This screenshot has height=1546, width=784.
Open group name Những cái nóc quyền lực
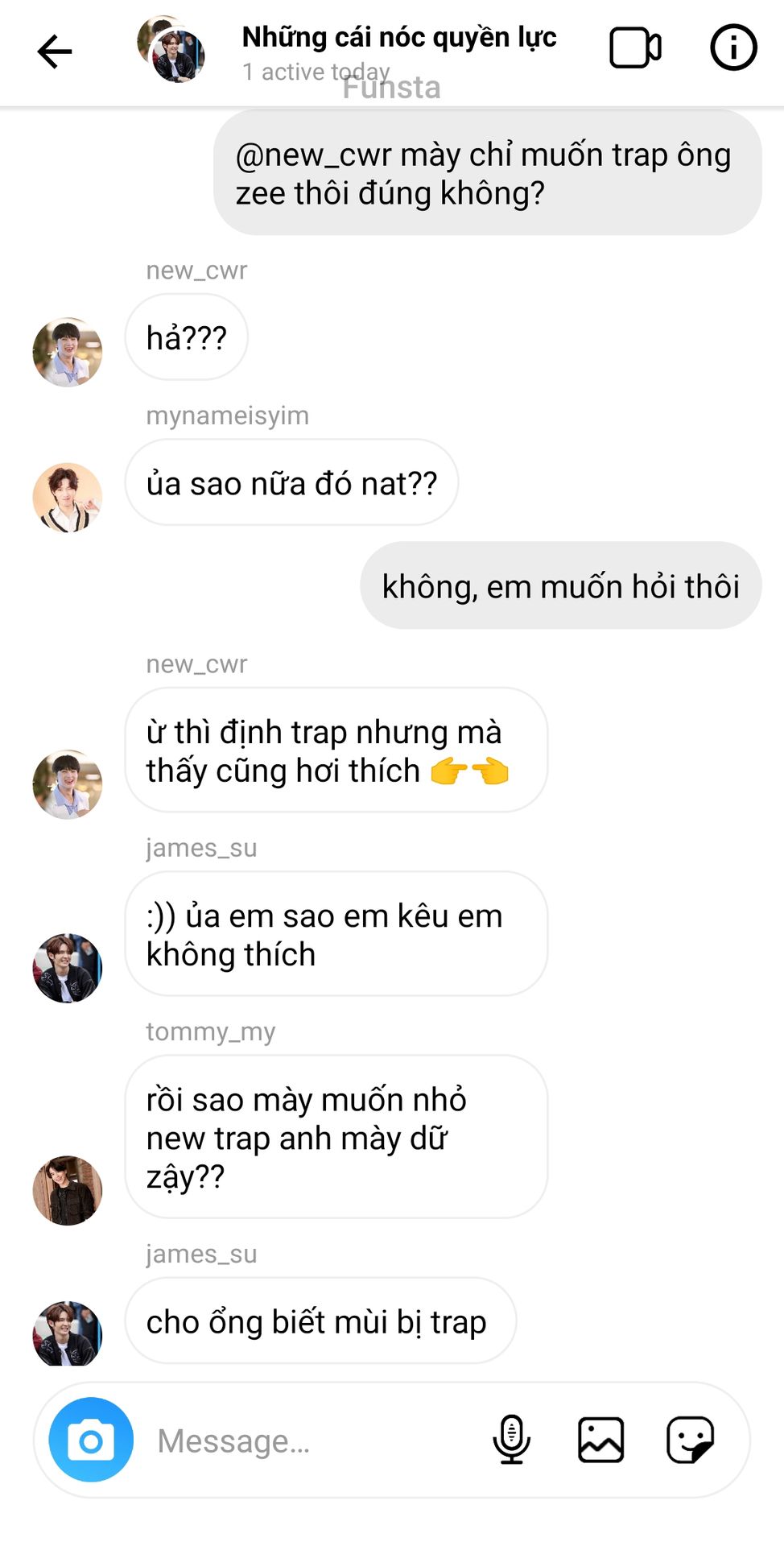click(x=399, y=38)
